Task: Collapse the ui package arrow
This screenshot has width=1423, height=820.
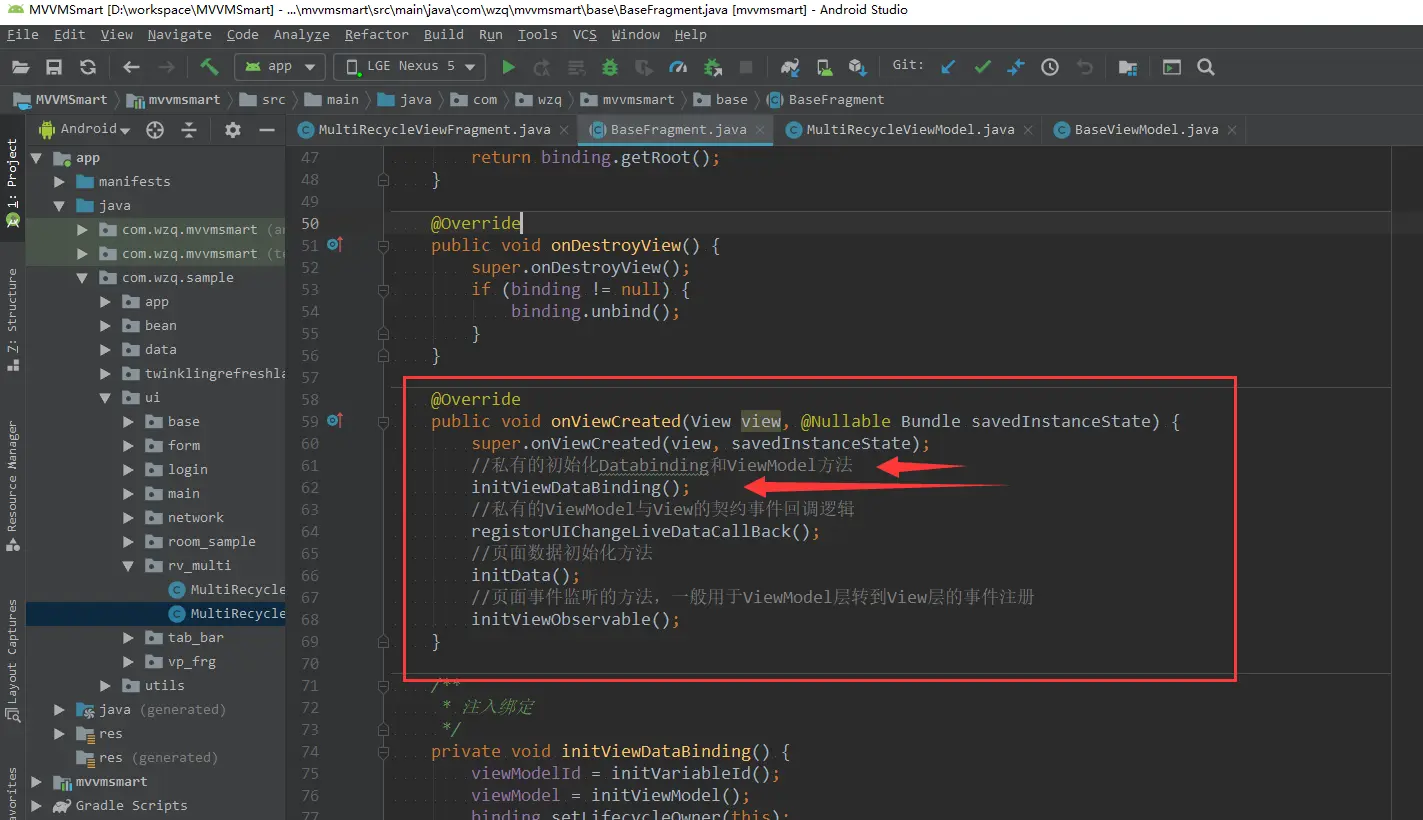Action: [x=107, y=397]
